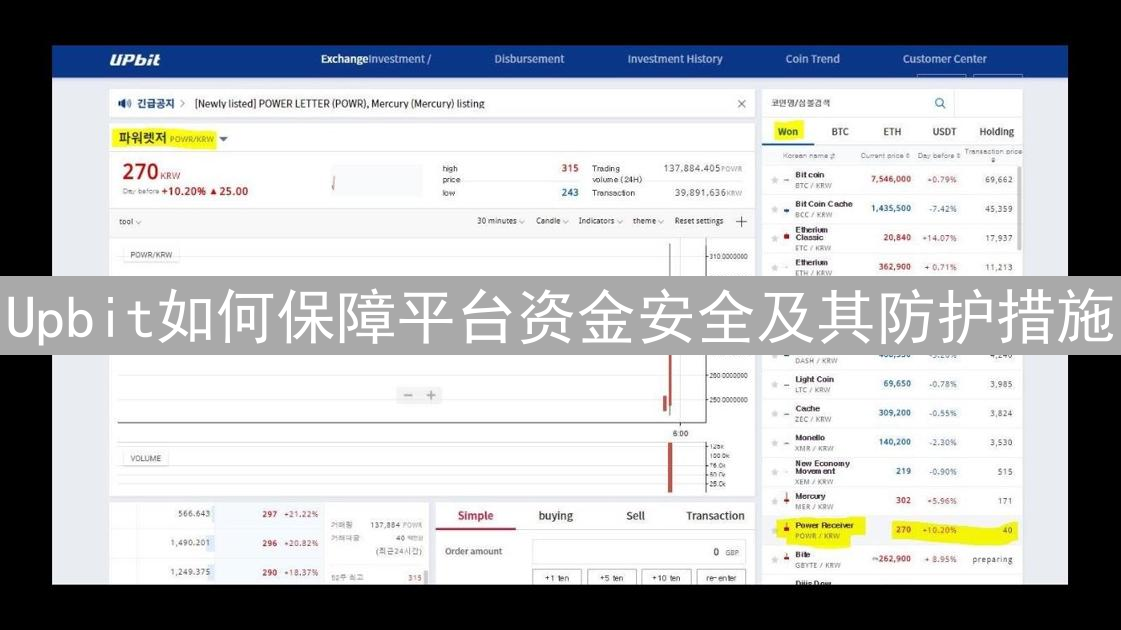Open the Disbursement menu
The width and height of the screenshot is (1121, 630).
point(529,59)
